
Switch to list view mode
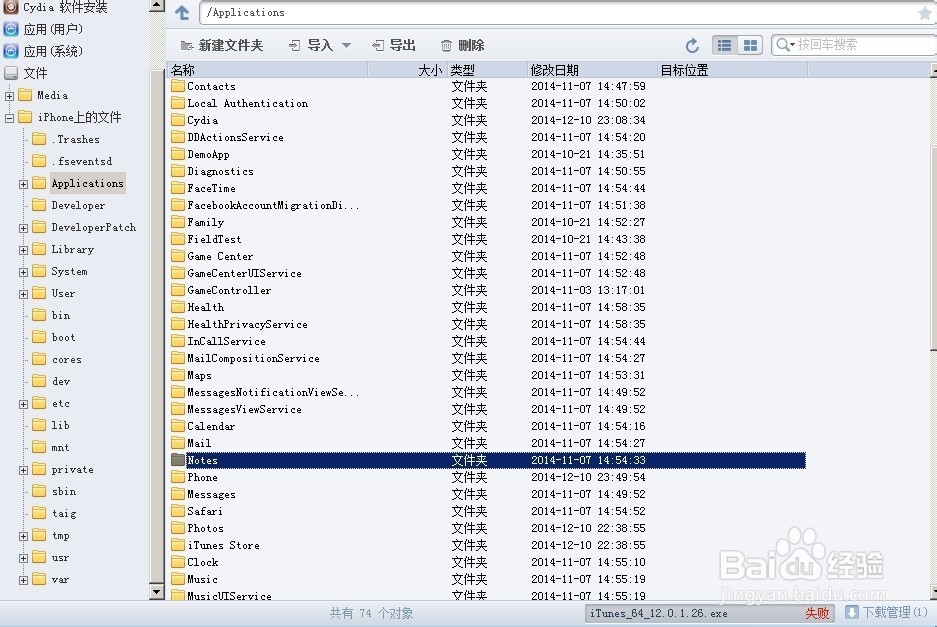pyautogui.click(x=724, y=45)
